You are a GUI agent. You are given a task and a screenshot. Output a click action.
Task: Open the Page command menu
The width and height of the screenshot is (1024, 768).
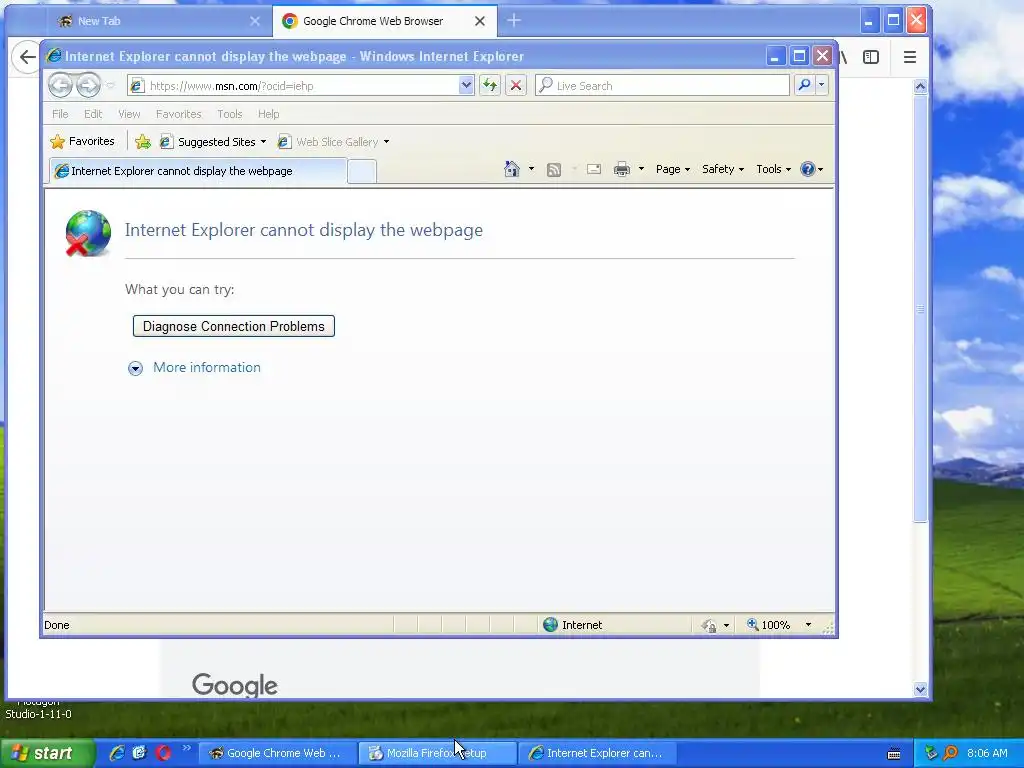(673, 169)
